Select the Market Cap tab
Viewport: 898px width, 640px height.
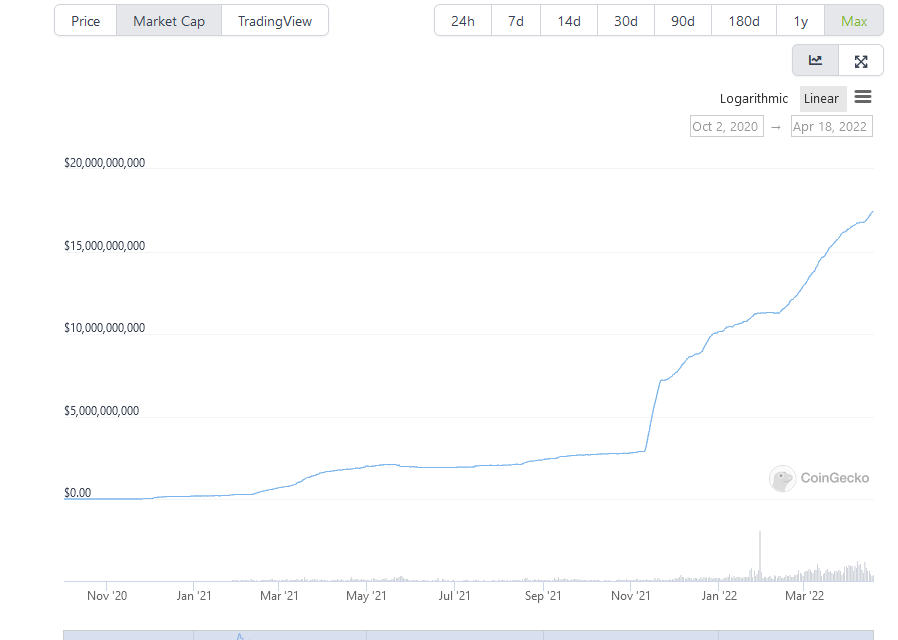click(x=169, y=21)
